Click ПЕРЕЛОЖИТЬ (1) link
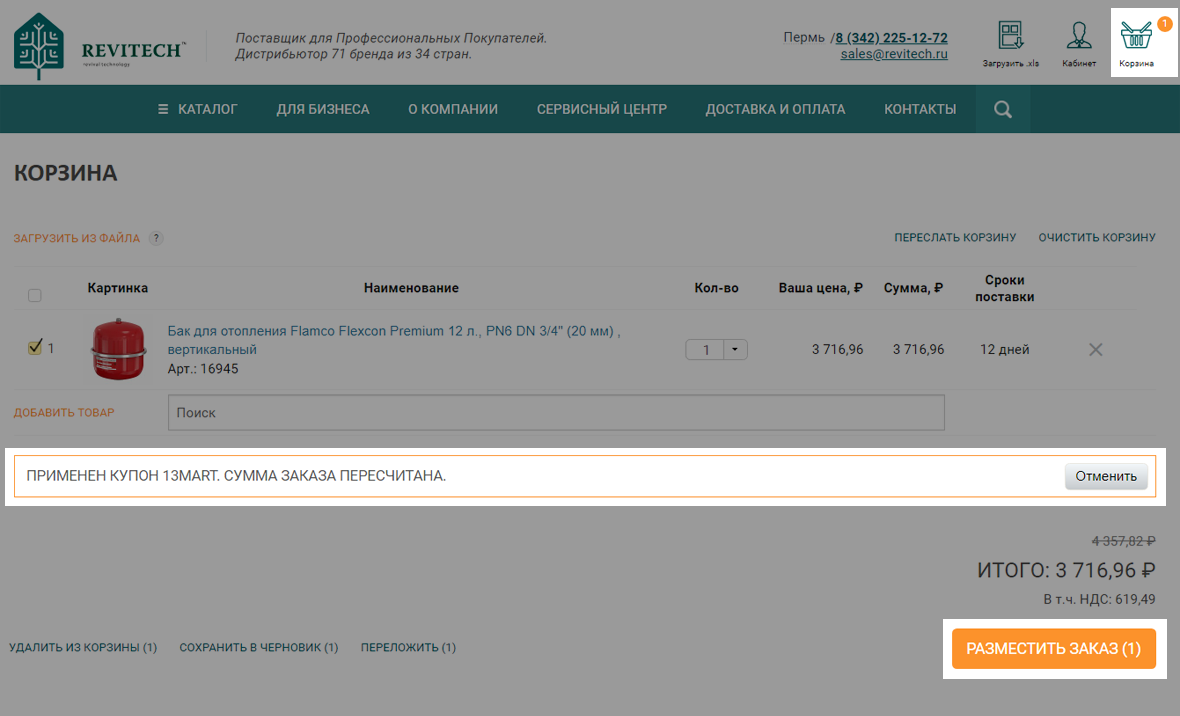This screenshot has width=1180, height=716. pos(409,647)
